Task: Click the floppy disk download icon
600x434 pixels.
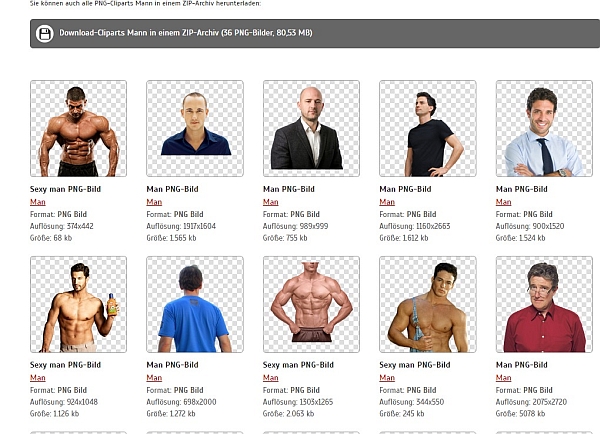Action: click(44, 34)
